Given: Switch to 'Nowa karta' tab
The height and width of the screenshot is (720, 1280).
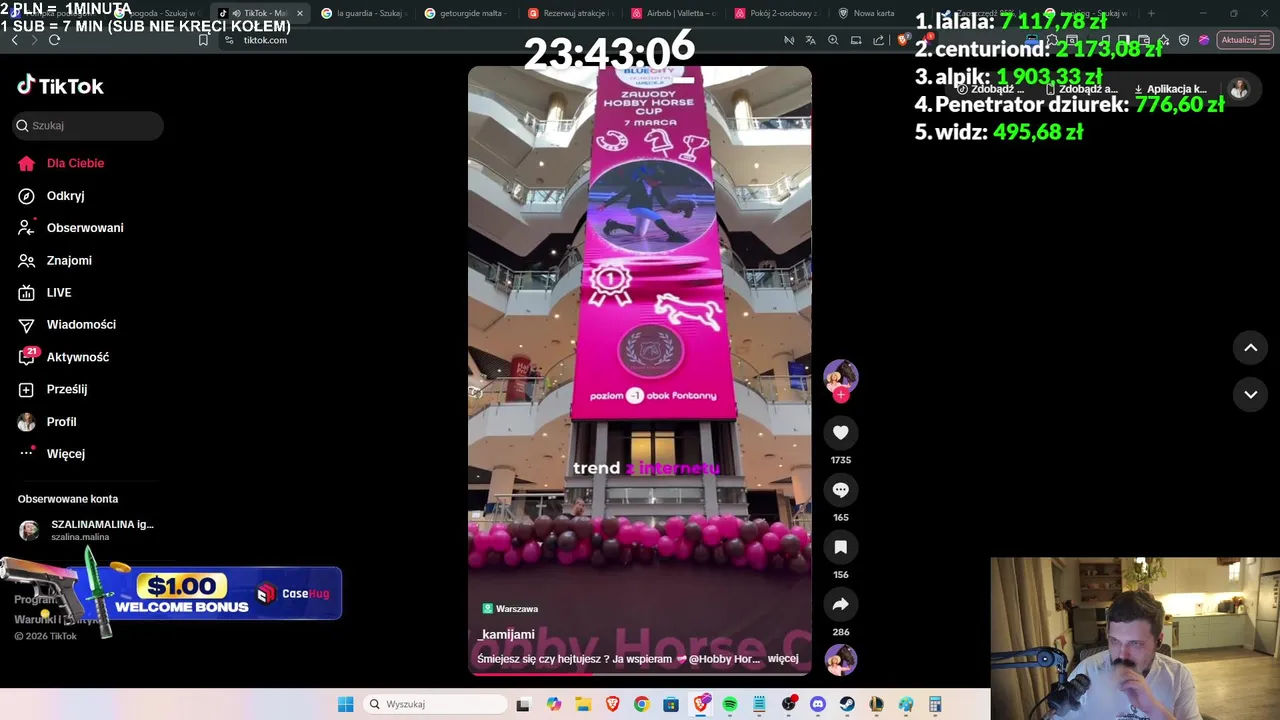Looking at the screenshot, I should click(878, 13).
